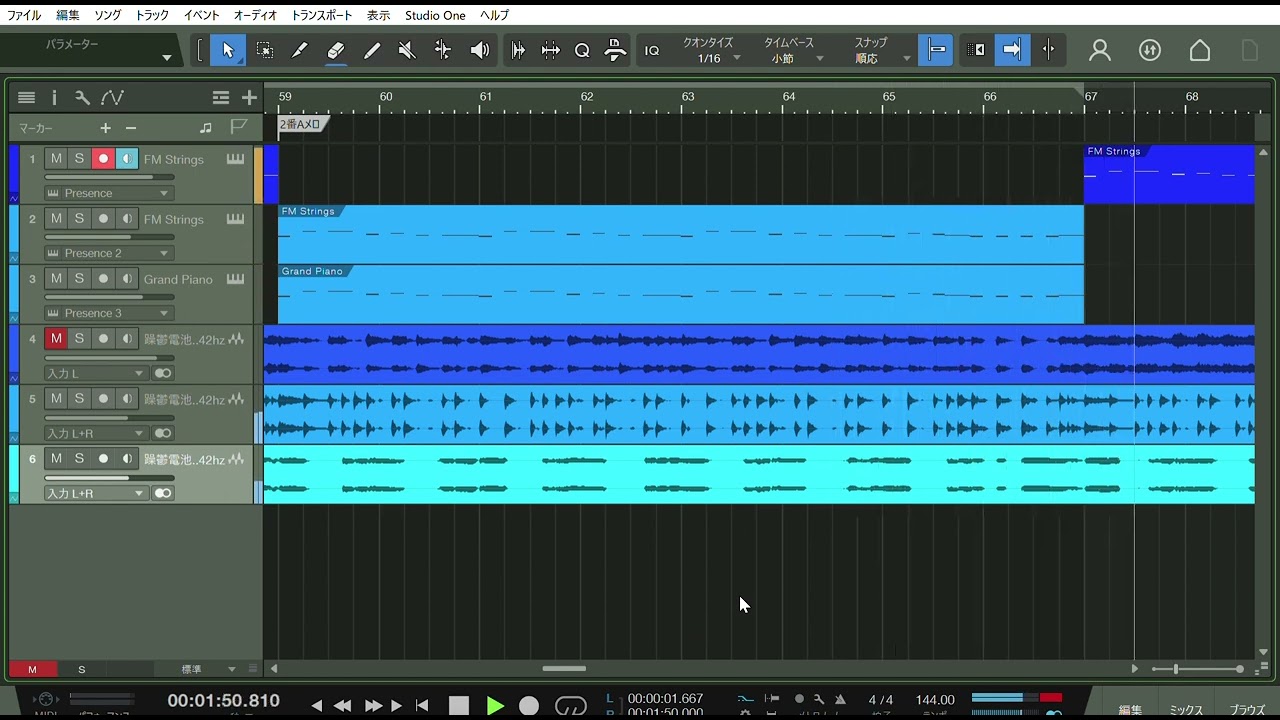The width and height of the screenshot is (1280, 720).
Task: Show automation curve icon
Action: click(x=112, y=97)
